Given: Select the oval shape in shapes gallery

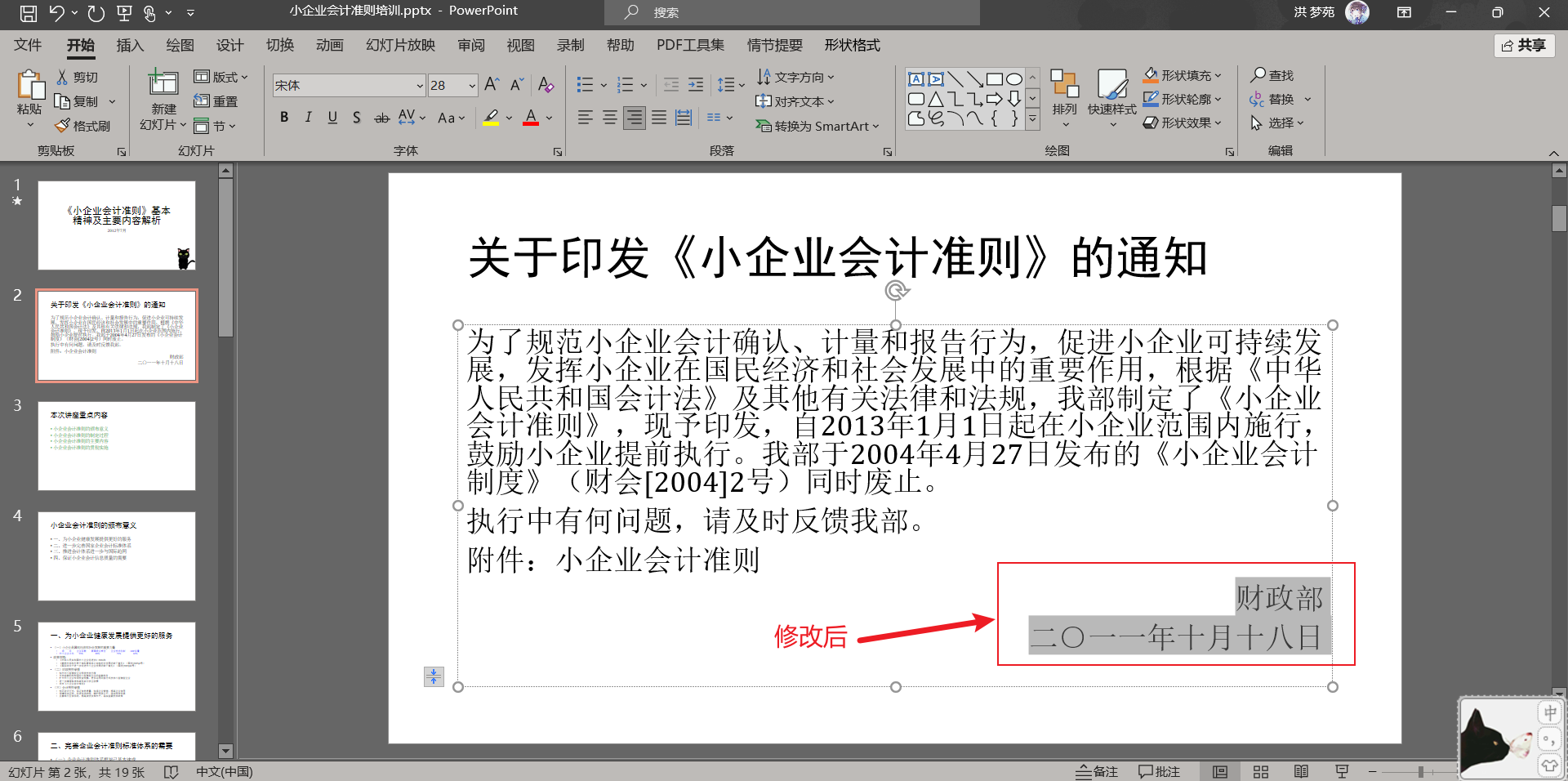Looking at the screenshot, I should tap(1013, 79).
